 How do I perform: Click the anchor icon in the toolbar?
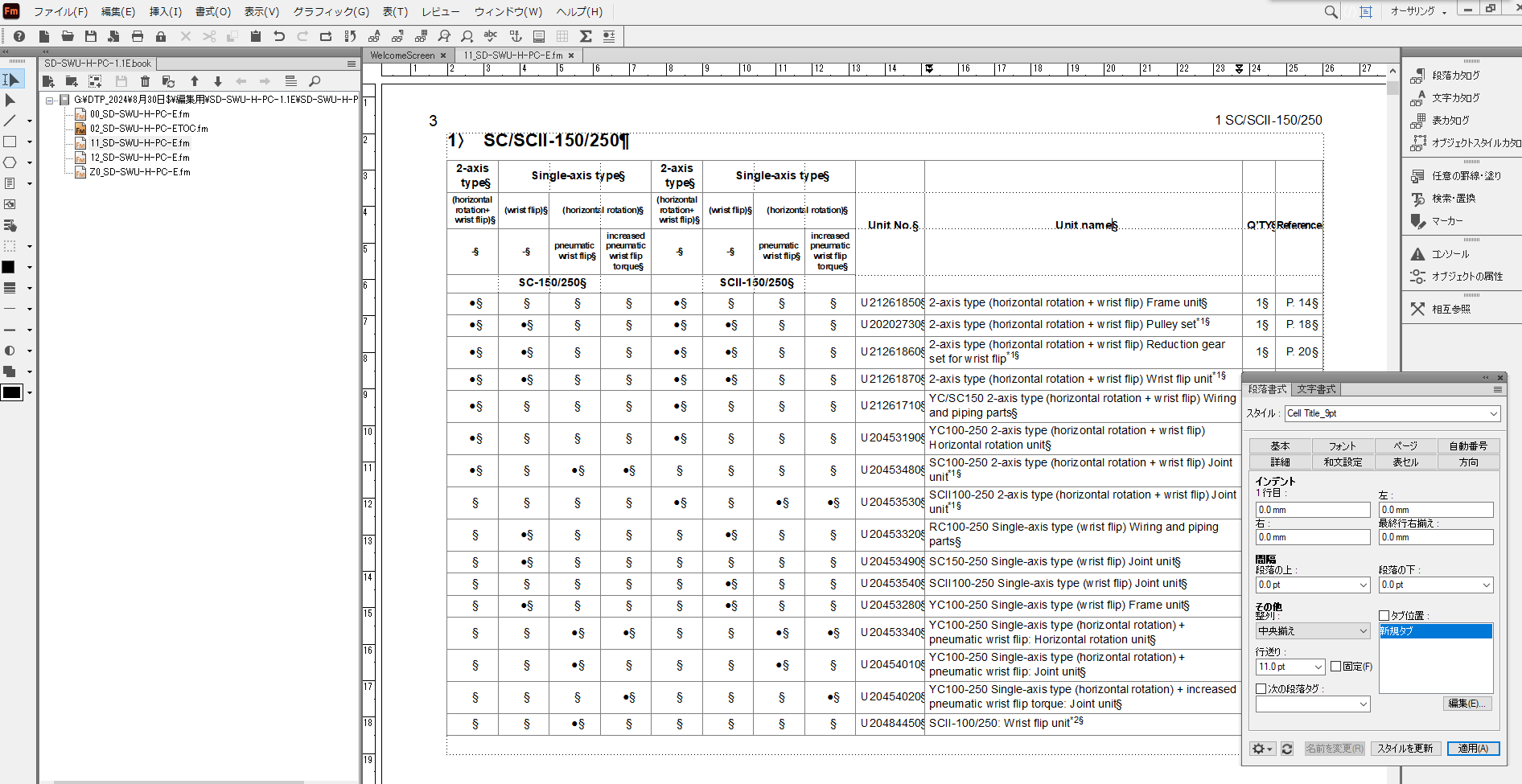click(x=516, y=36)
